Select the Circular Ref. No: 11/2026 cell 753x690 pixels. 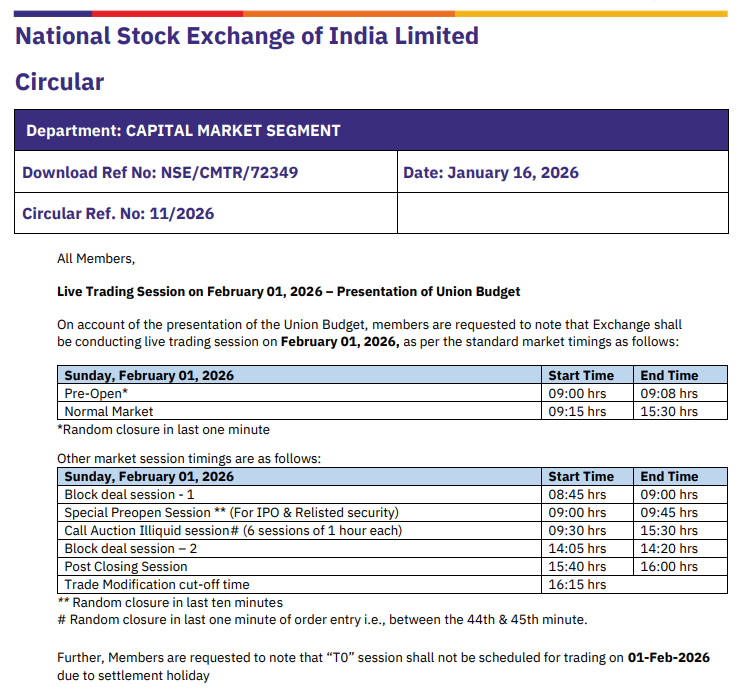point(118,213)
